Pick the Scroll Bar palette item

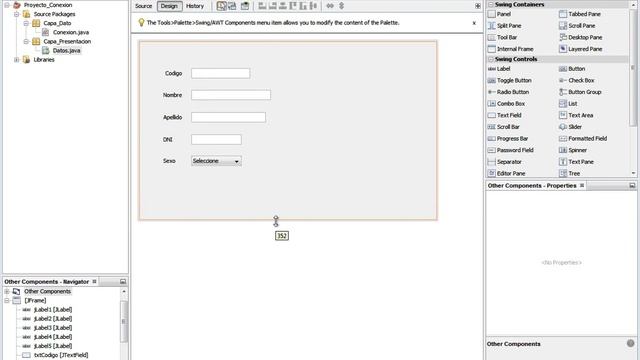(504, 127)
